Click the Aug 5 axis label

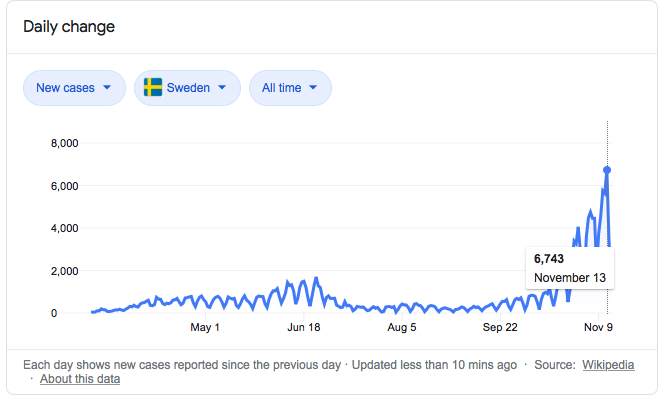pyautogui.click(x=402, y=327)
